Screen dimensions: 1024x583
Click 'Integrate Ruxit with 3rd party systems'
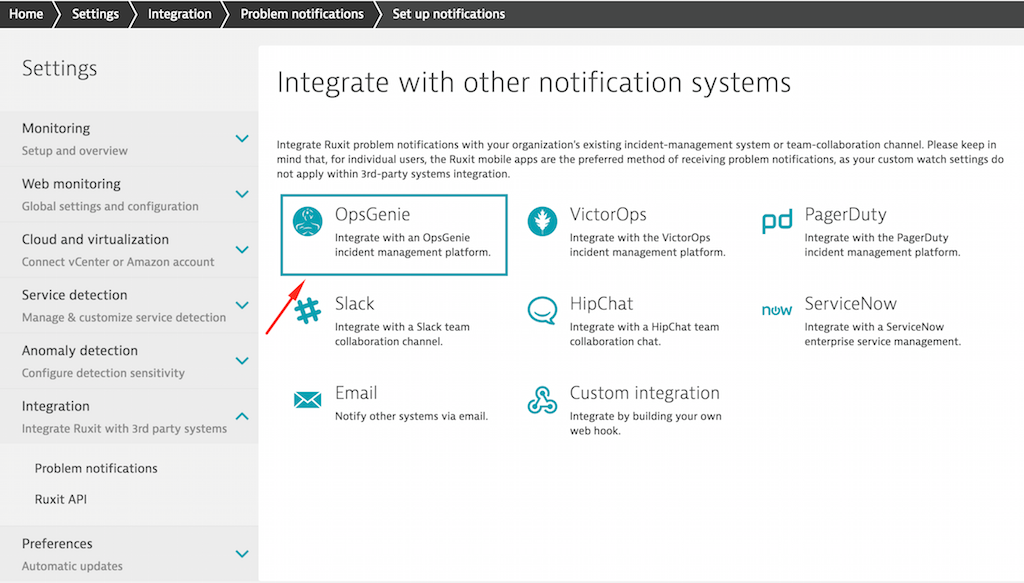(124, 429)
